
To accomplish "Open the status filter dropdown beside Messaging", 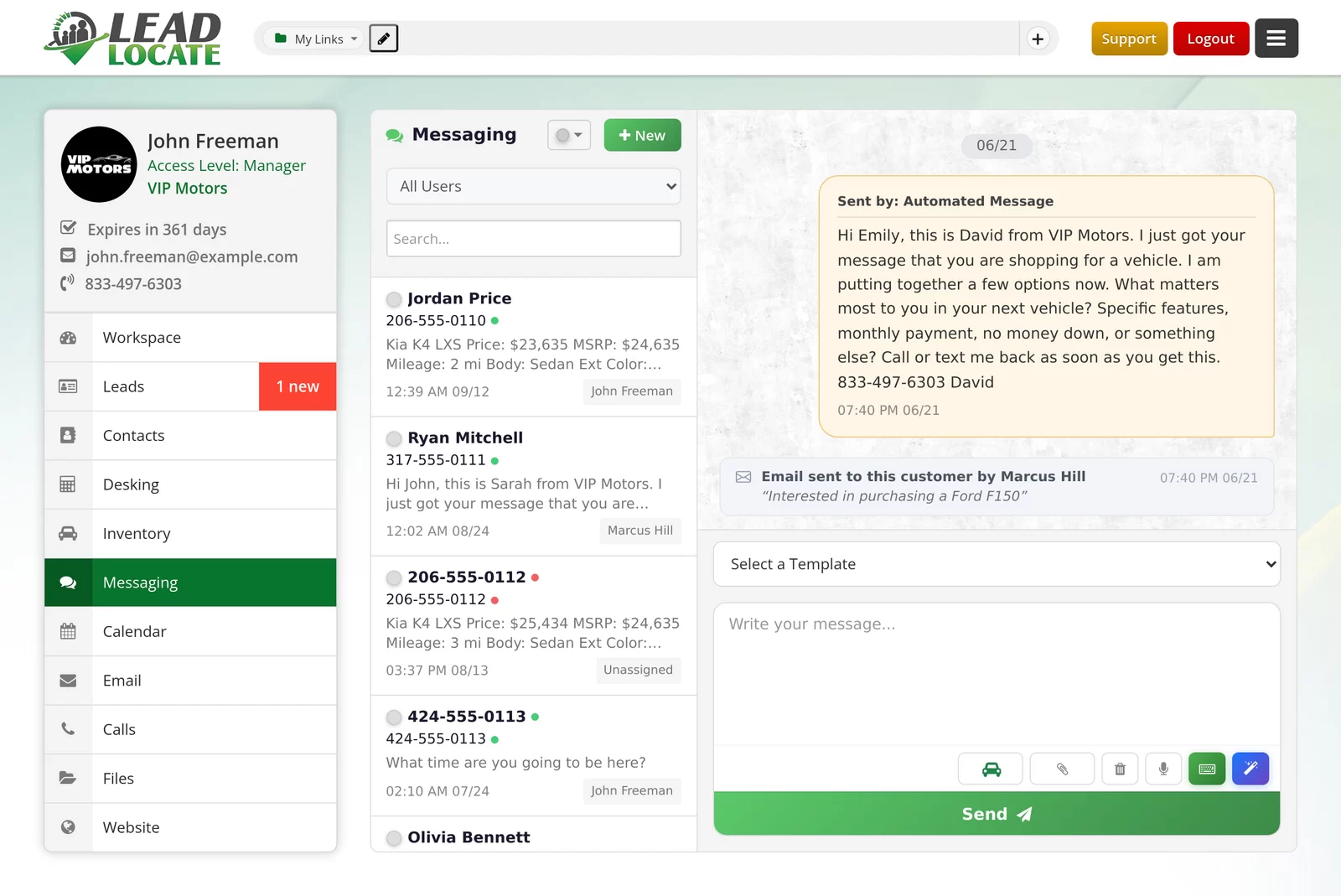I will tap(569, 135).
